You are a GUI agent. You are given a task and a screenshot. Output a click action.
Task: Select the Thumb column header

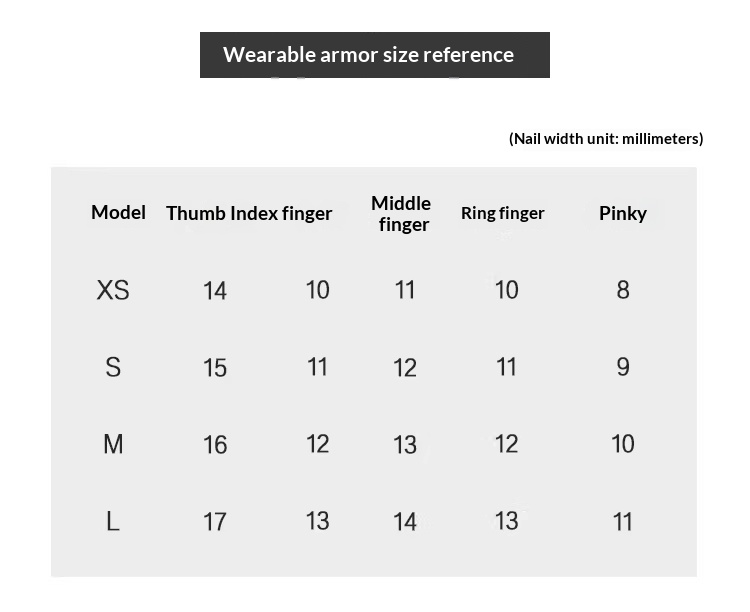coord(196,213)
